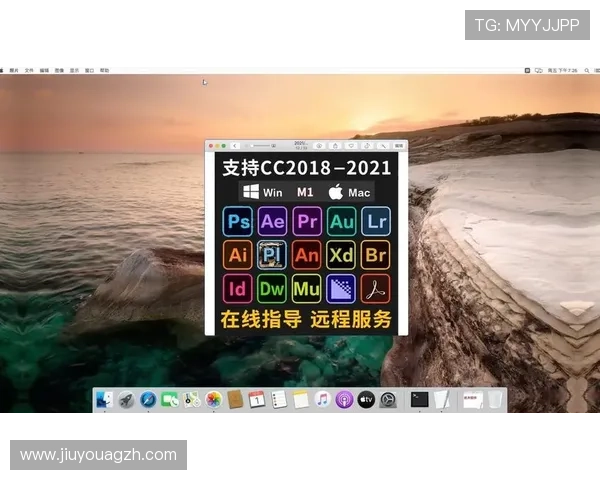Show photo info in Photos toolbar

point(319,146)
